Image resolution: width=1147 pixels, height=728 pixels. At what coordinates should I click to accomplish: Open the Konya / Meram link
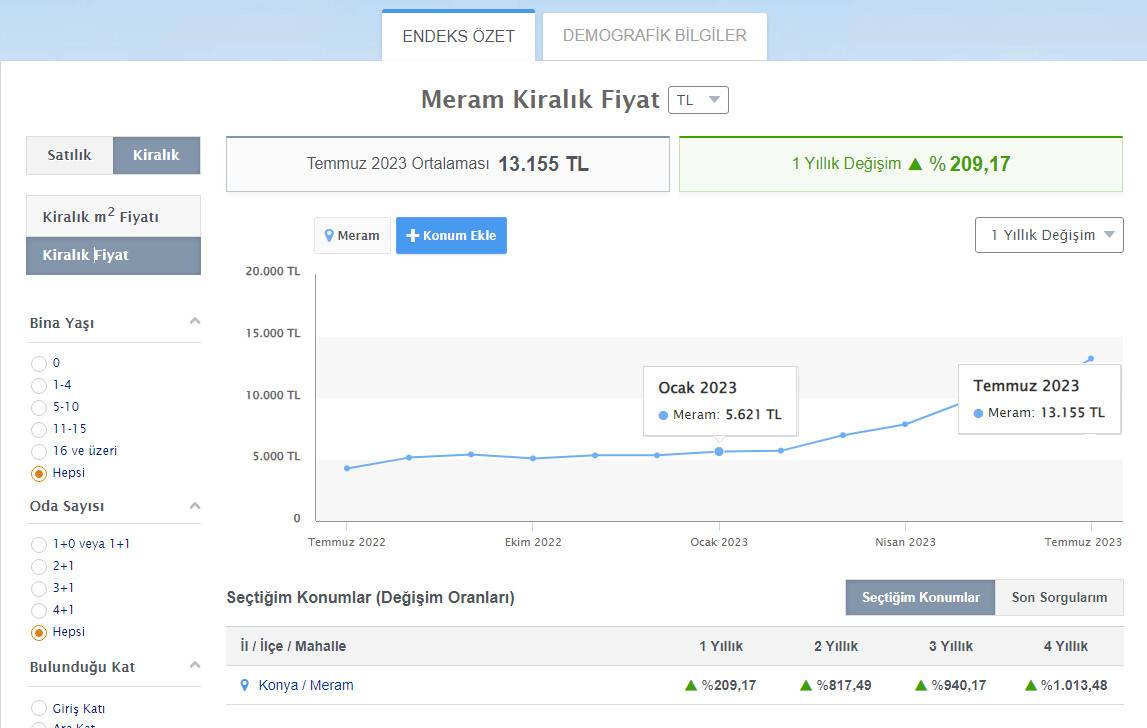pos(306,686)
